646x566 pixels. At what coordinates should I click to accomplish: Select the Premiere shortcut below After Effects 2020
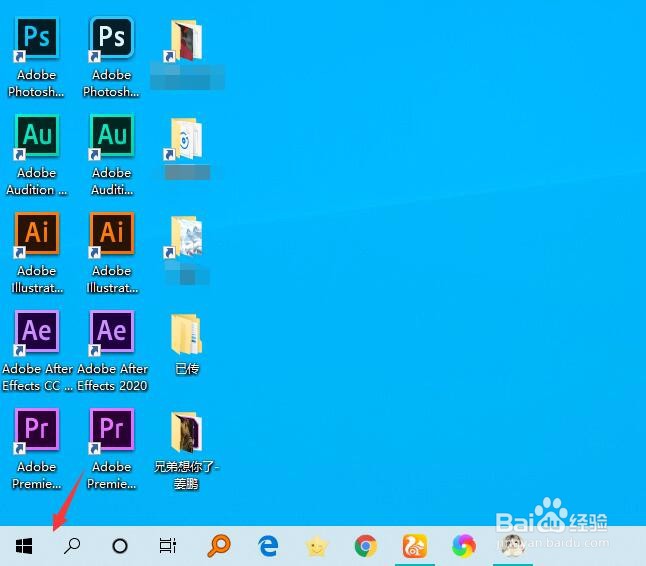(112, 449)
